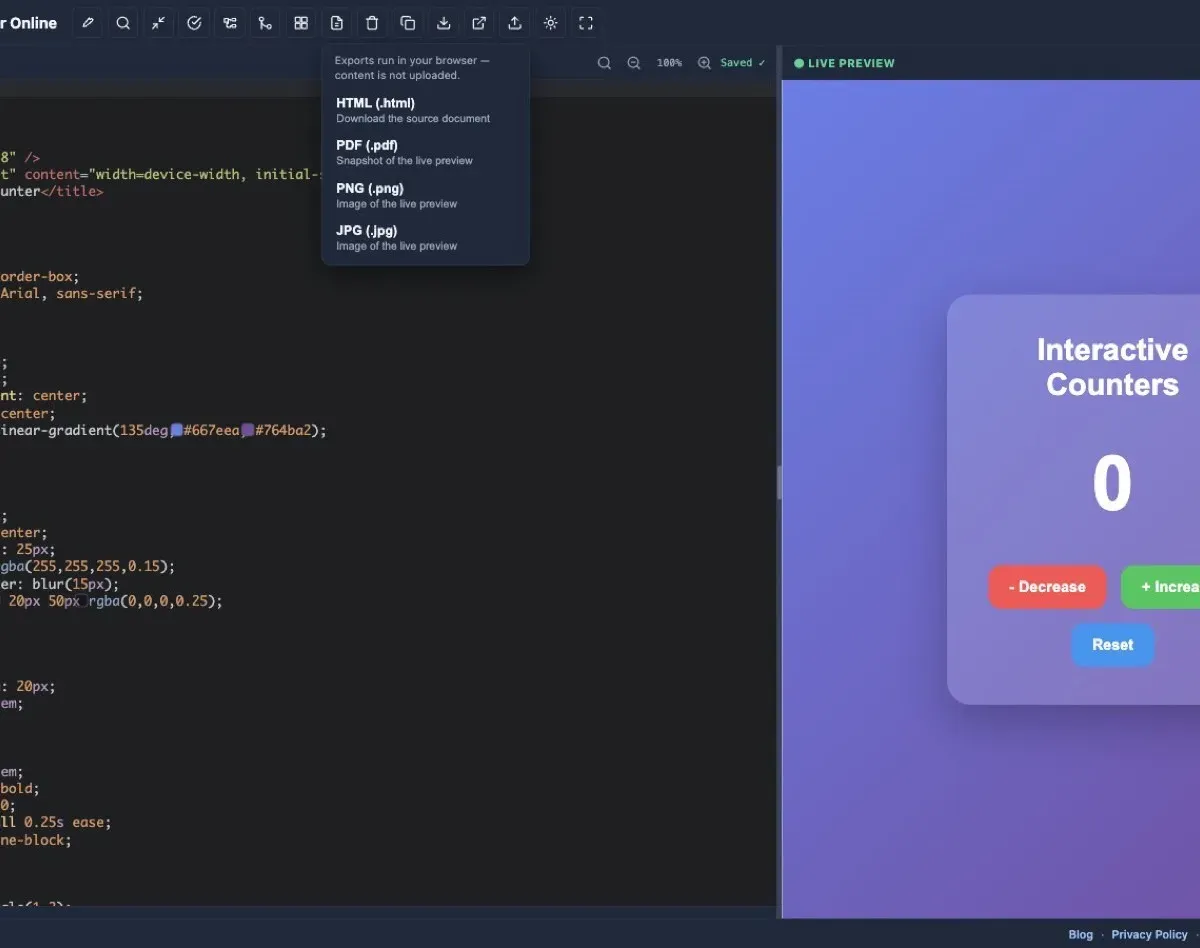Click the LIVE PREVIEW label
This screenshot has width=1200, height=948.
pyautogui.click(x=851, y=63)
